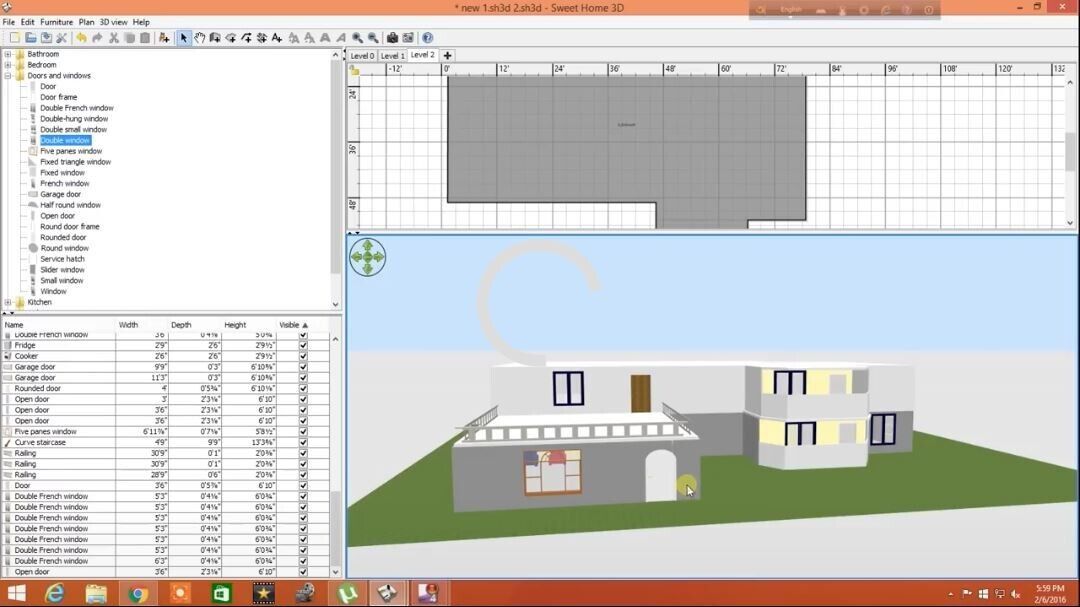Expand the Kitchen catalog category
The height and width of the screenshot is (607, 1080).
tap(8, 302)
